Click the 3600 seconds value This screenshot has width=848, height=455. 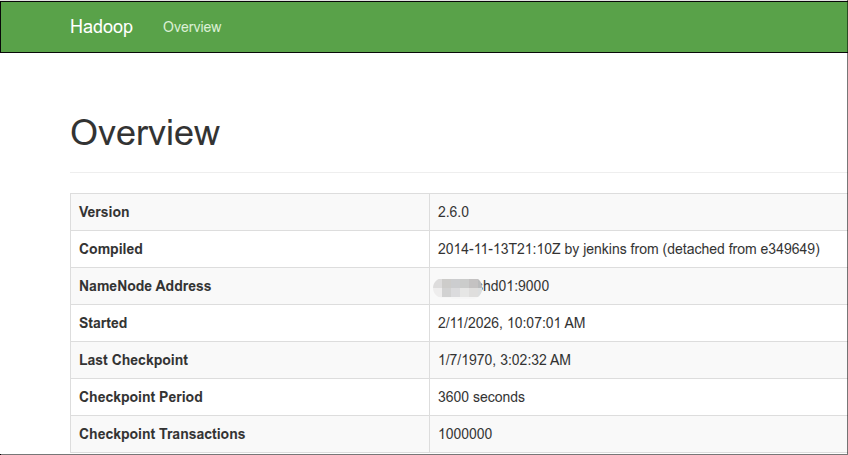coord(481,397)
